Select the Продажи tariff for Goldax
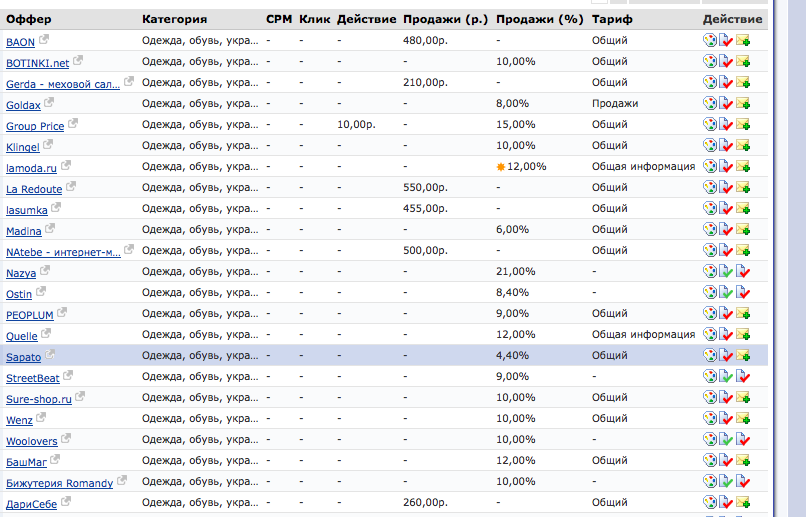806x517 pixels. point(615,103)
